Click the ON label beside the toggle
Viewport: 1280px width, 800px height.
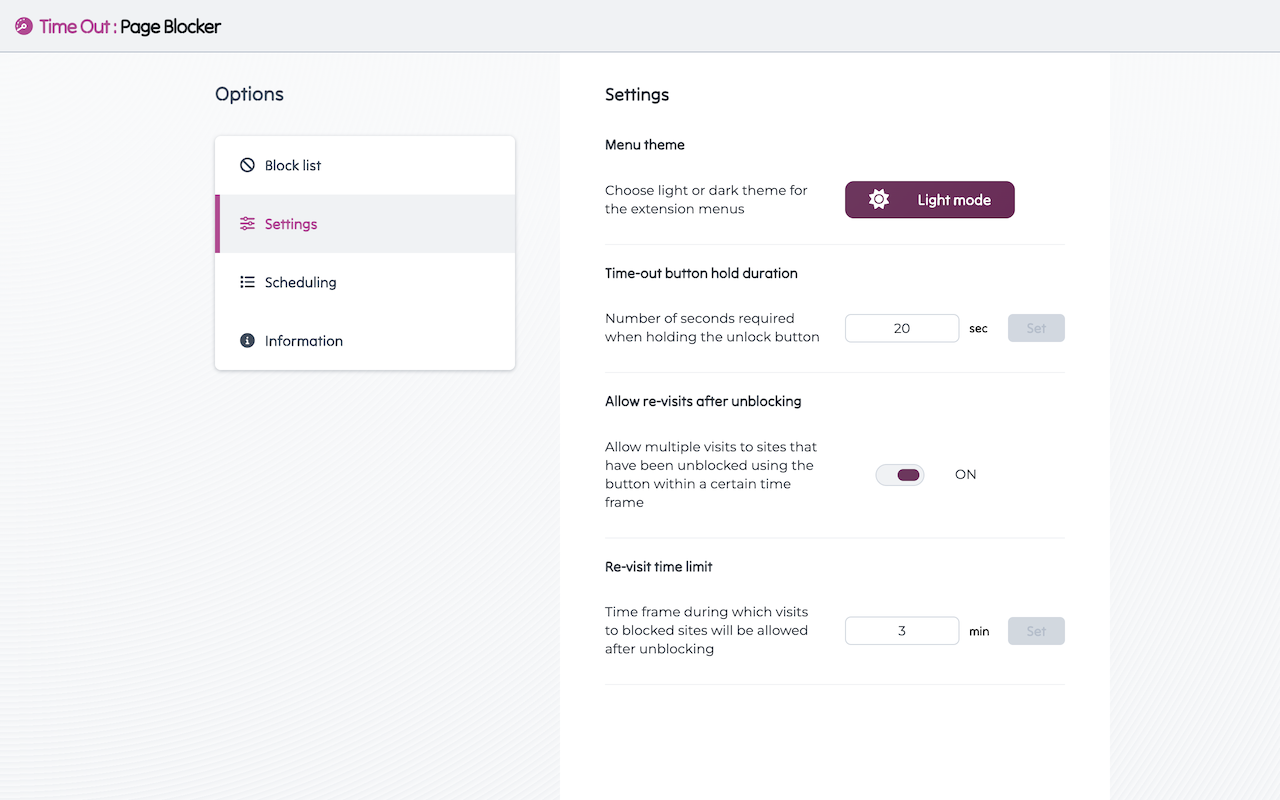(x=965, y=475)
